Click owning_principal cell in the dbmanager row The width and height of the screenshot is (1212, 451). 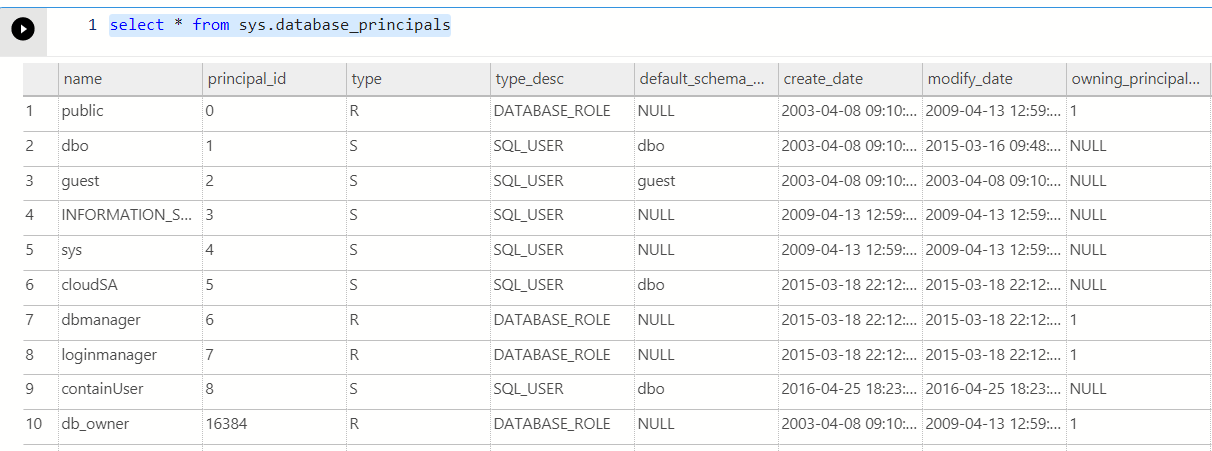1138,320
